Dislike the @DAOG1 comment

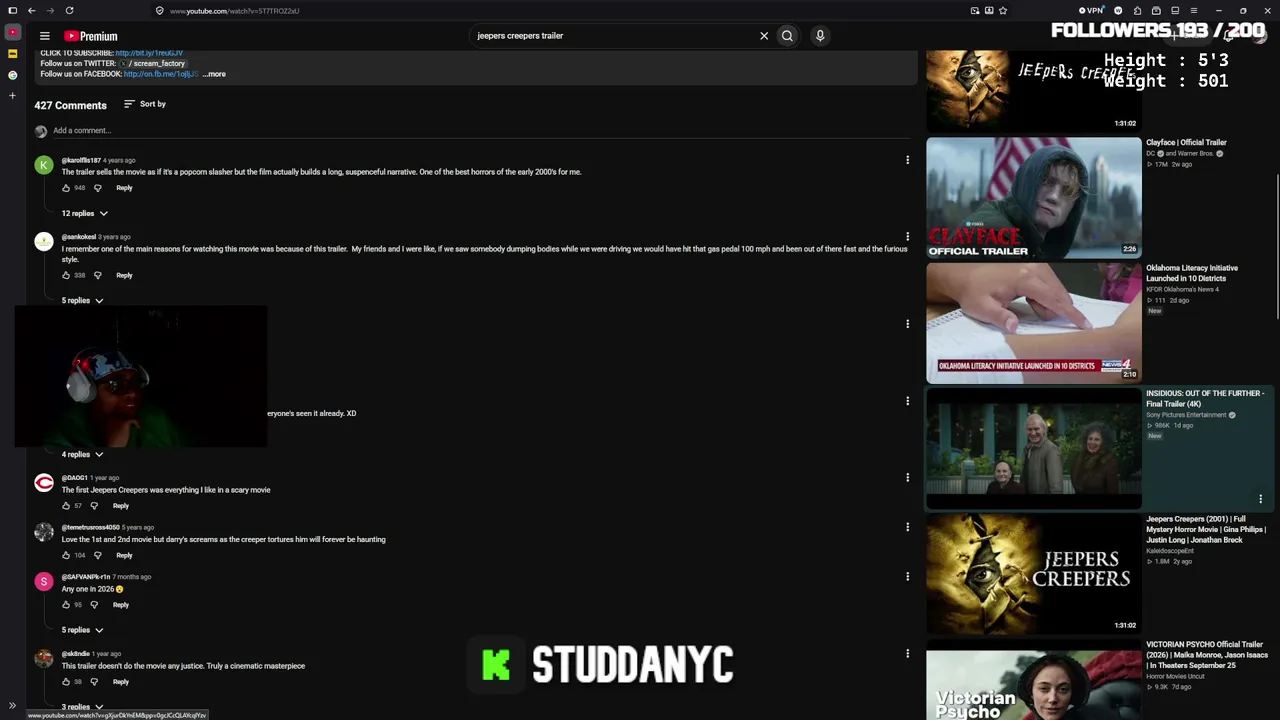pos(94,506)
